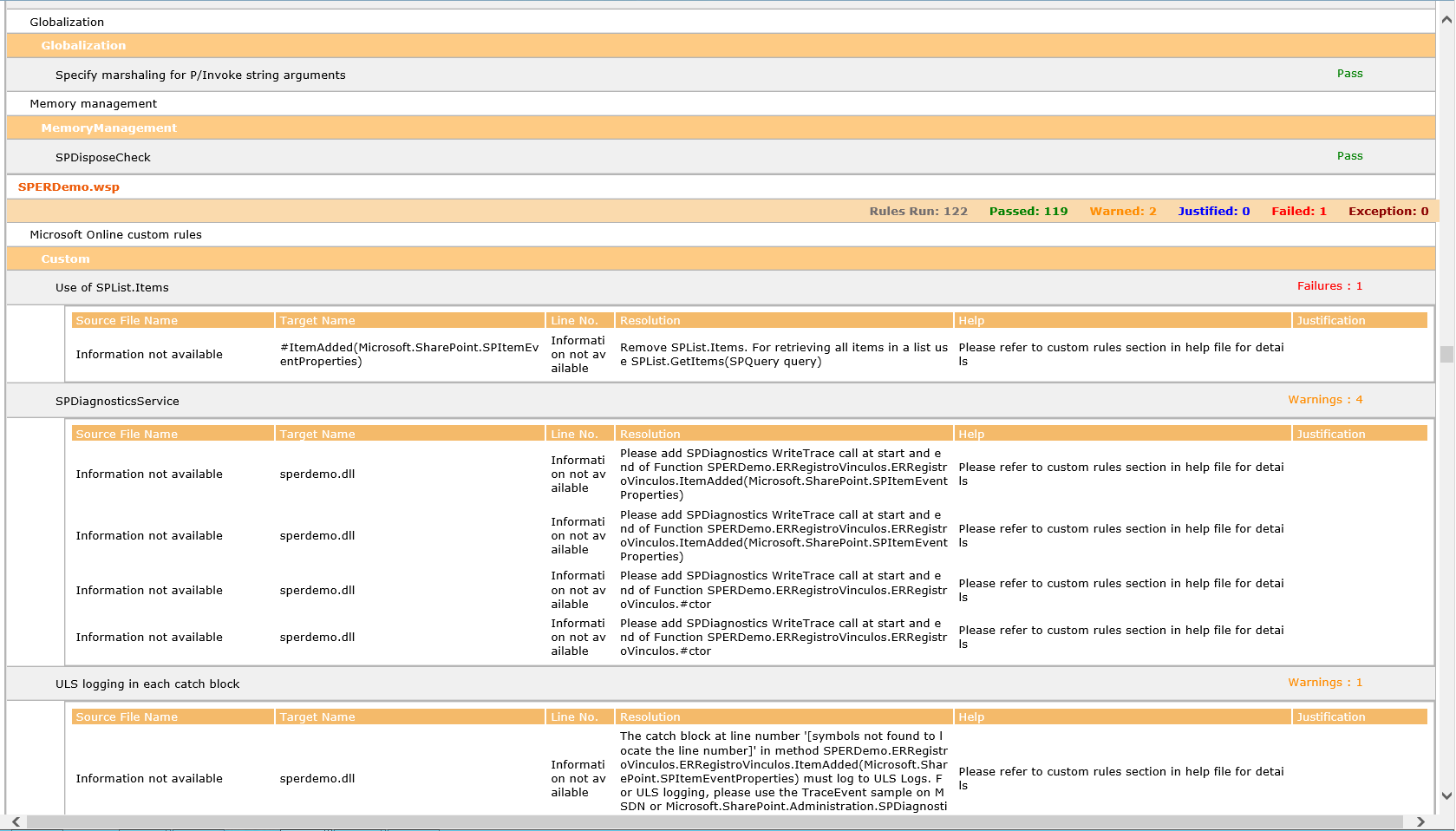Open Warnings : 4 for SPDiagnosticsService
The width and height of the screenshot is (1456, 831).
1325,399
